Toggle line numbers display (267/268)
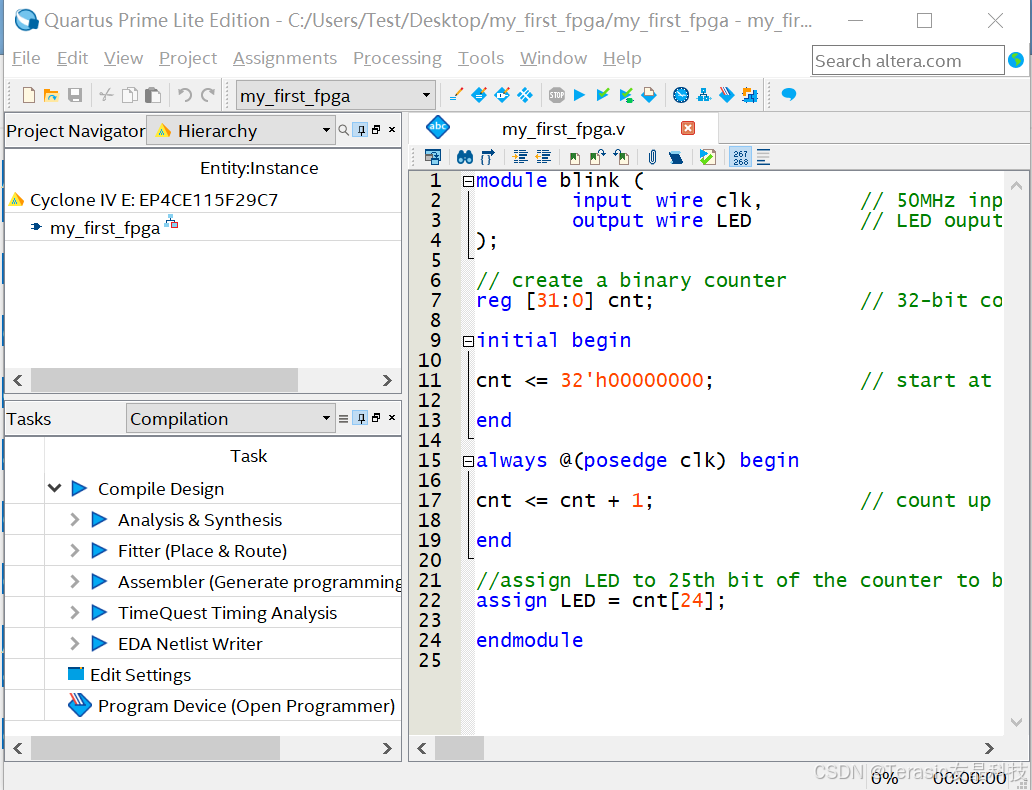This screenshot has width=1032, height=790. [740, 157]
